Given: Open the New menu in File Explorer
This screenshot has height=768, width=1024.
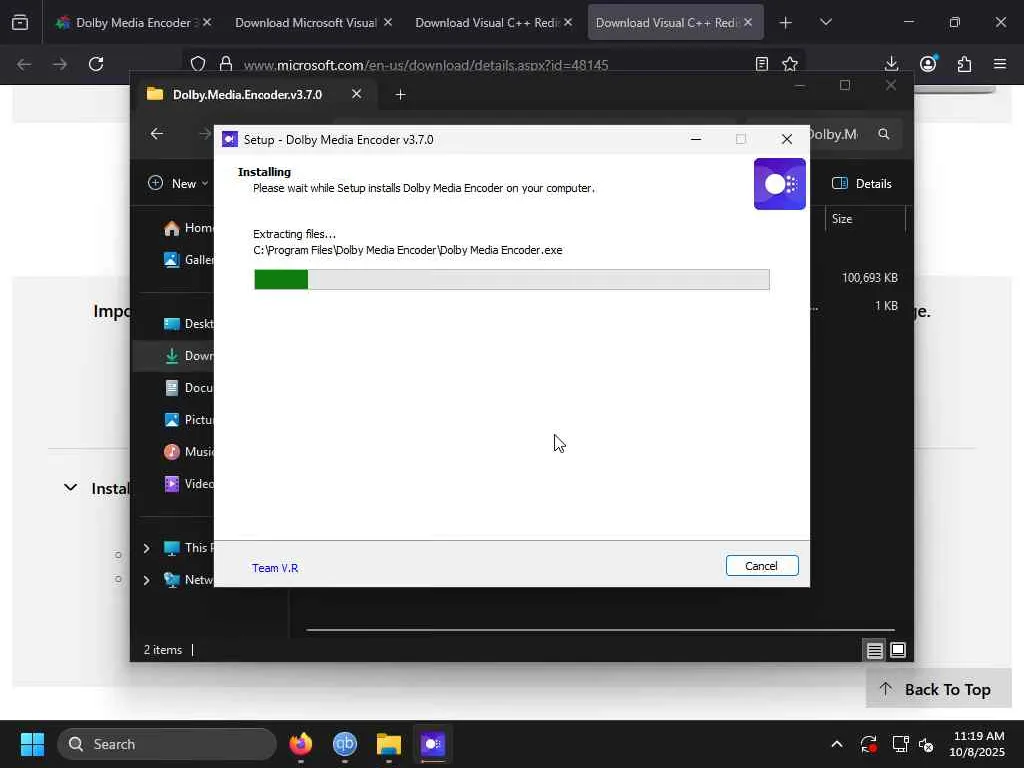Looking at the screenshot, I should tap(178, 184).
